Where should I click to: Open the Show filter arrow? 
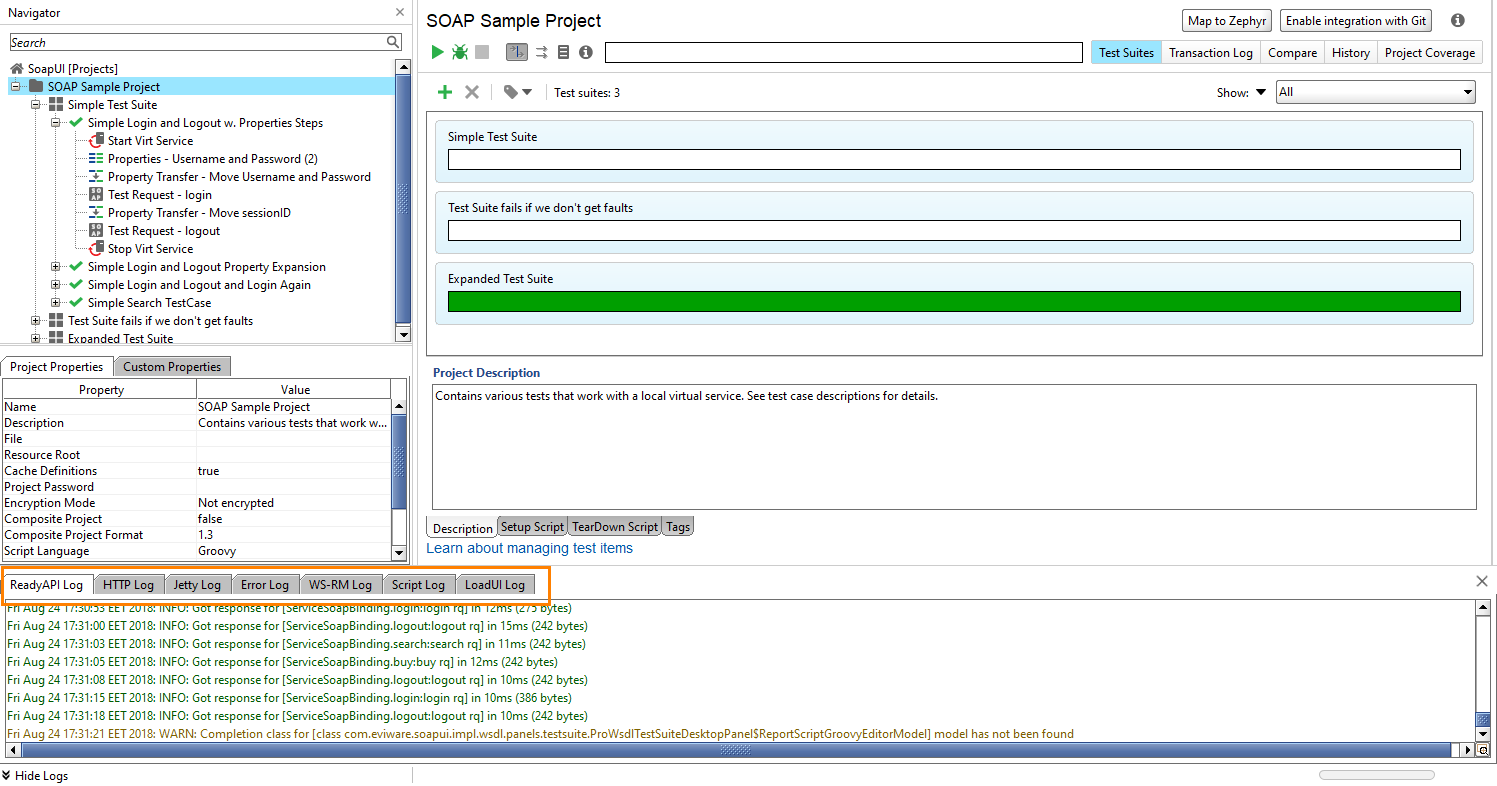coord(1260,92)
